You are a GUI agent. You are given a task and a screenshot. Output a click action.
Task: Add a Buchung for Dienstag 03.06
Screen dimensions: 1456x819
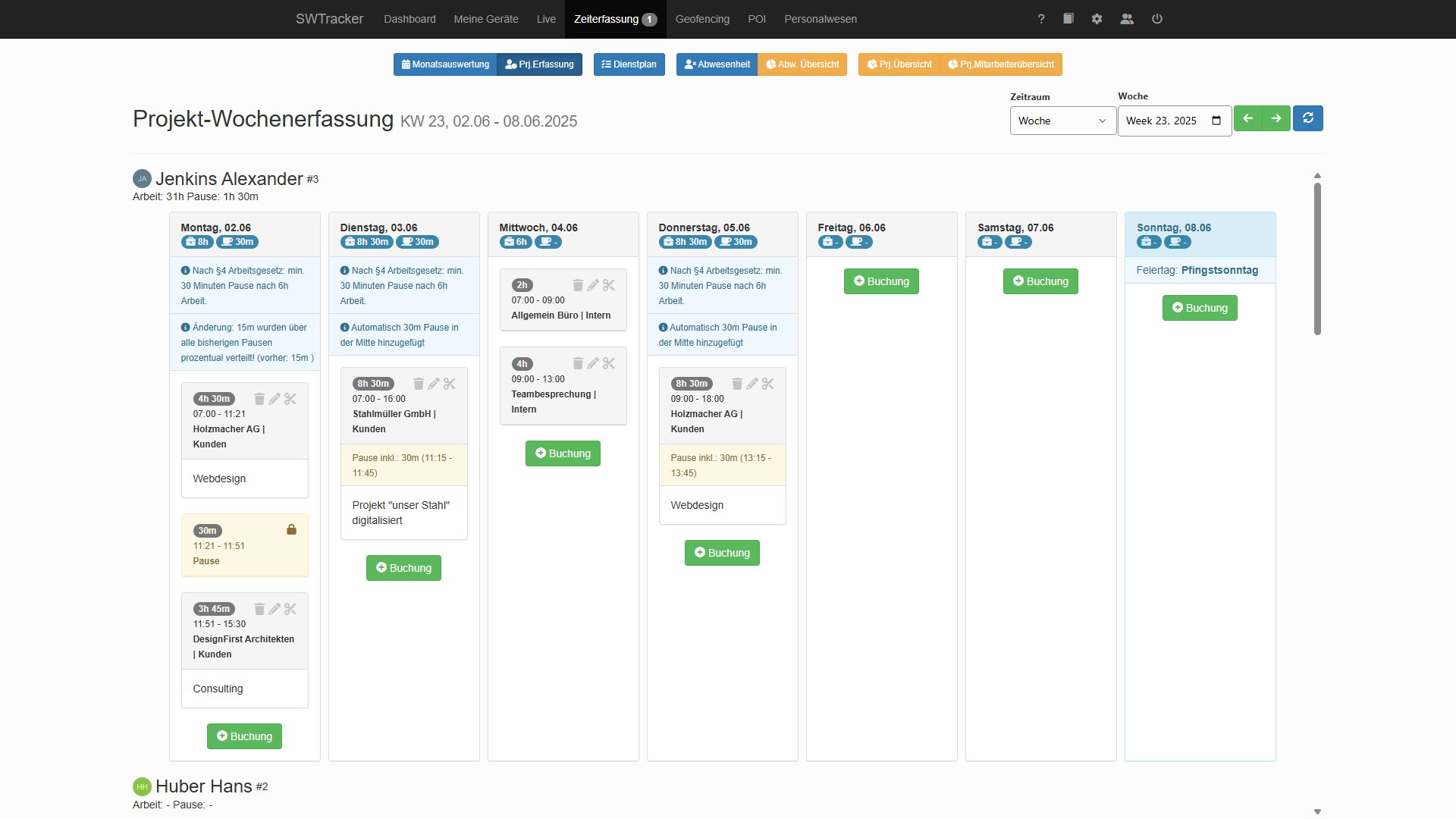pyautogui.click(x=403, y=568)
